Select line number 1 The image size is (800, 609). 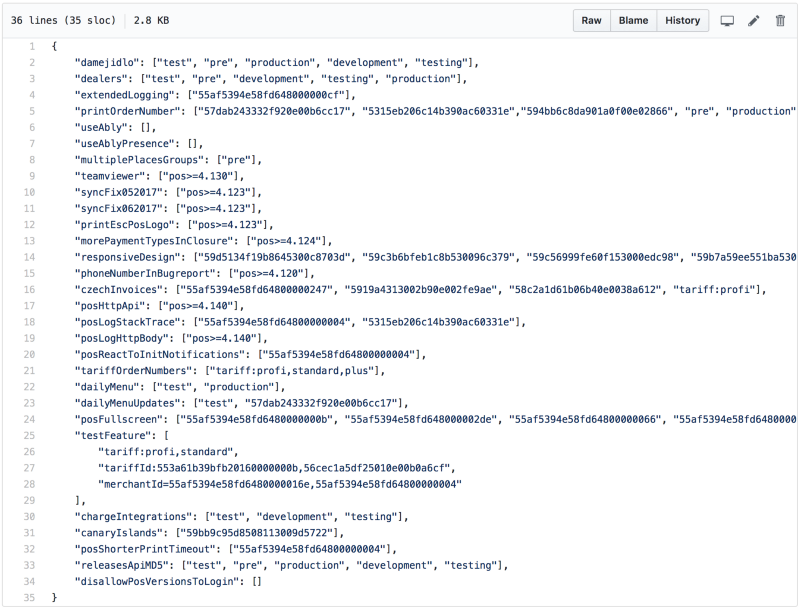[x=32, y=46]
